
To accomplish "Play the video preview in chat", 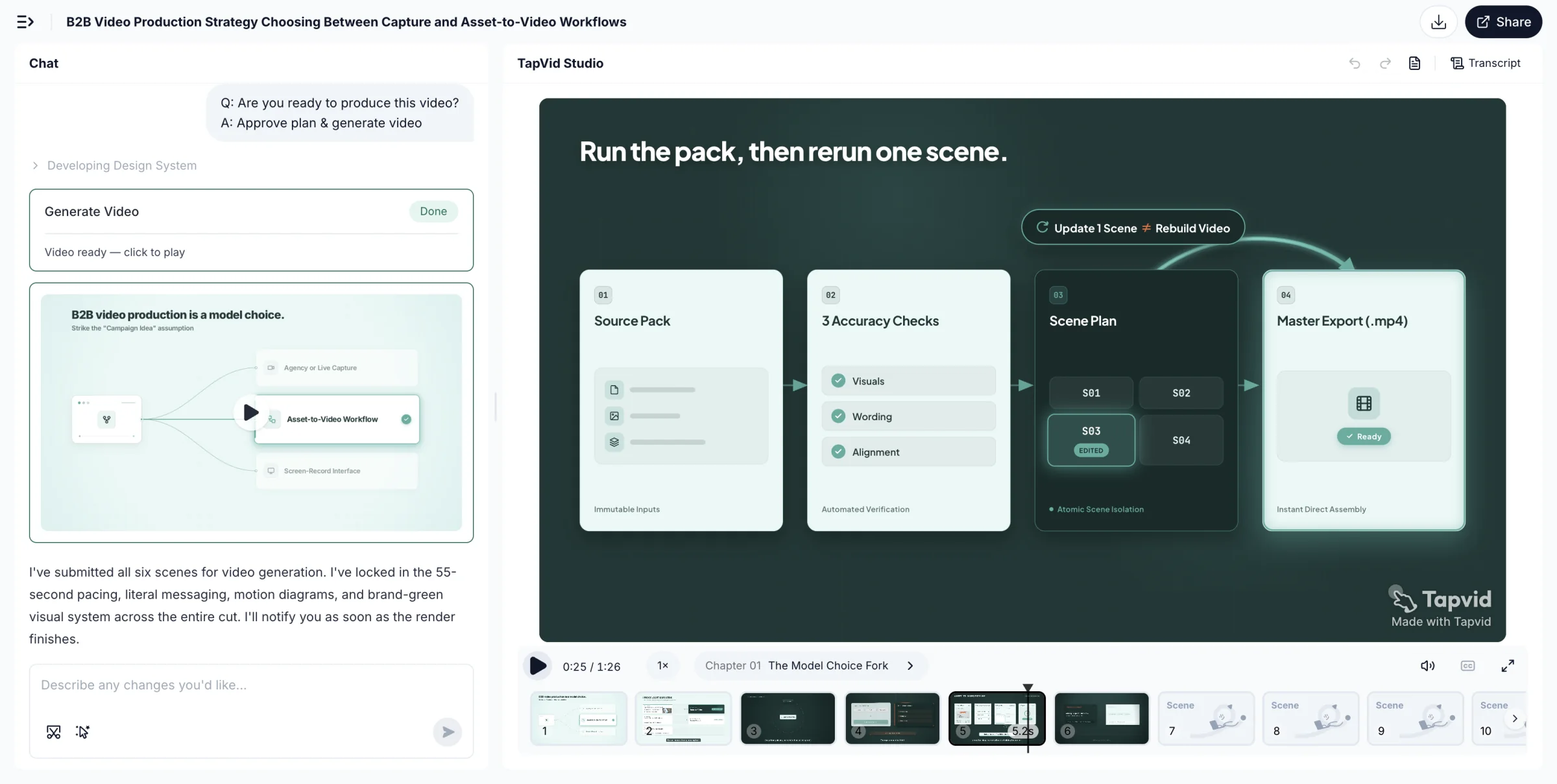I will tap(250, 412).
